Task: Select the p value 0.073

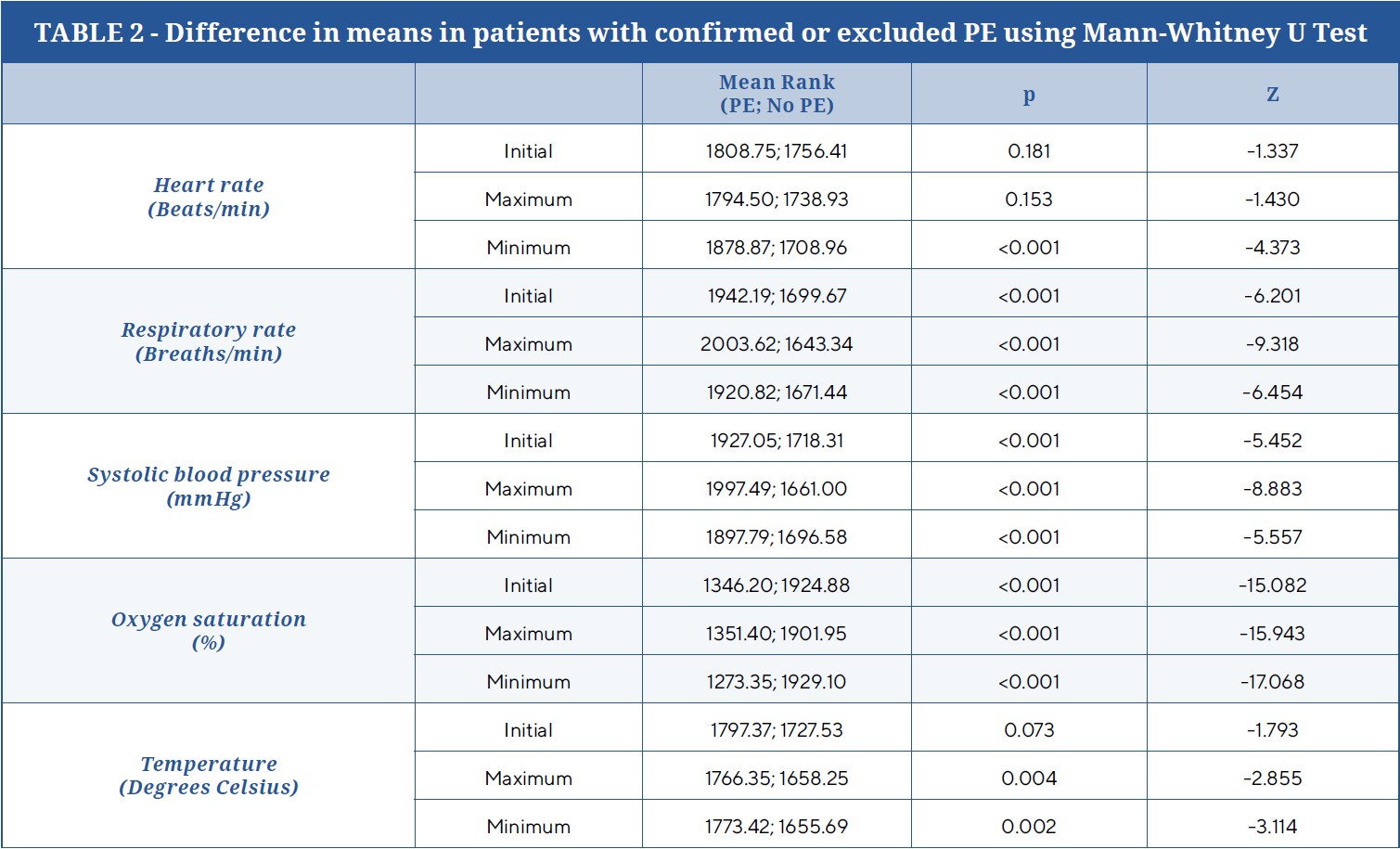Action: [x=1029, y=730]
